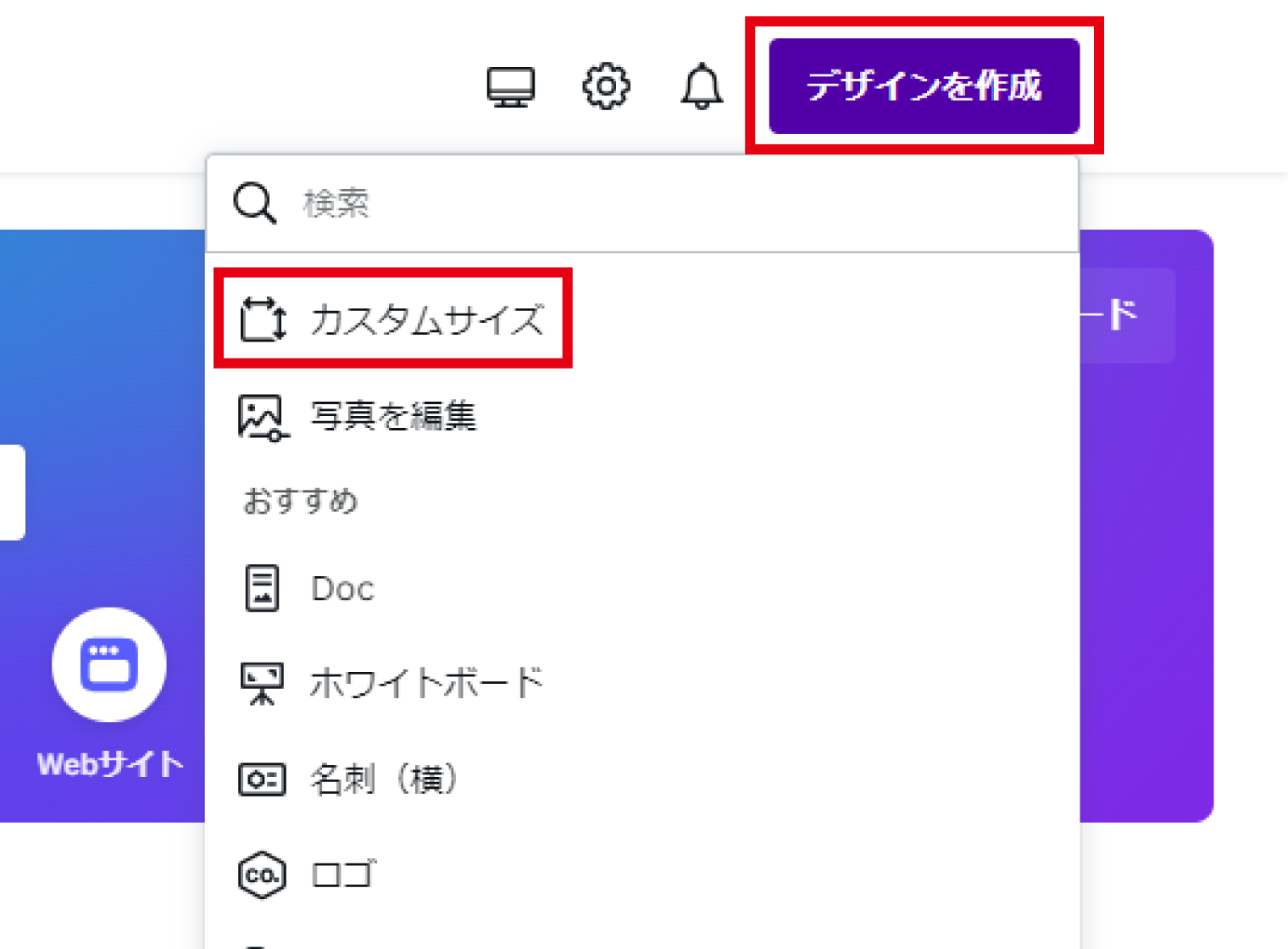Choose the ホワイトボード text option
This screenshot has height=949, width=1288.
(426, 683)
